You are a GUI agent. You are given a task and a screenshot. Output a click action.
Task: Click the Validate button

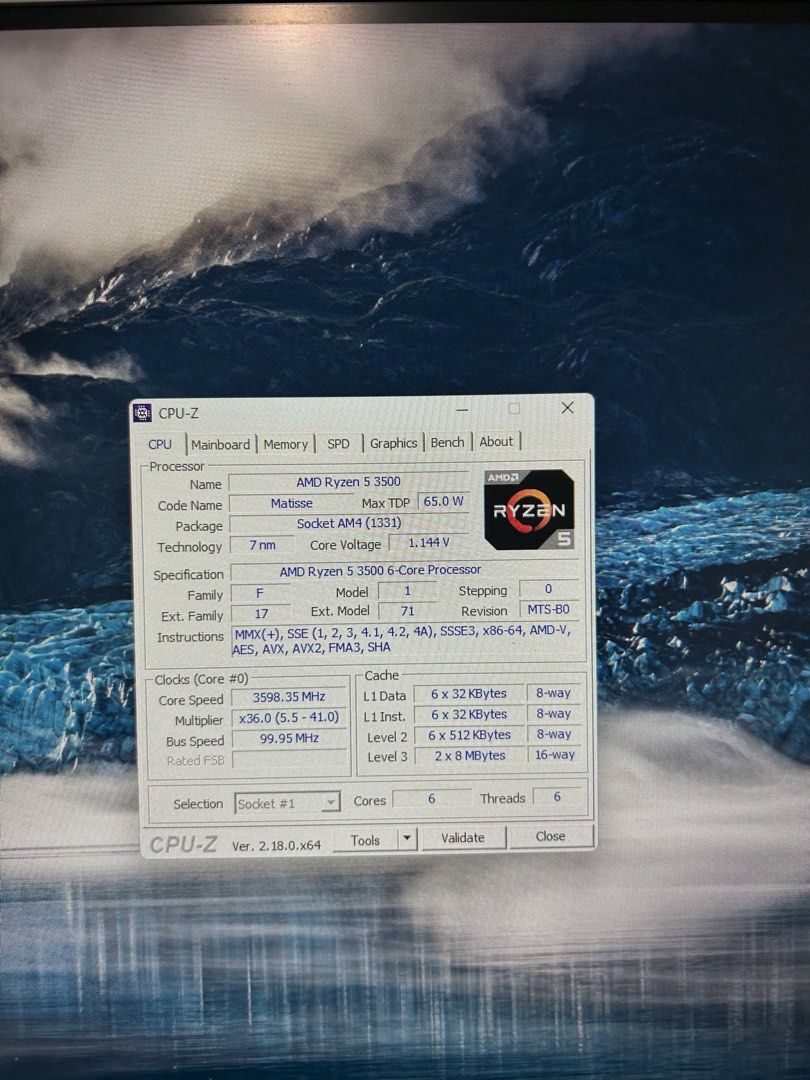pos(463,838)
